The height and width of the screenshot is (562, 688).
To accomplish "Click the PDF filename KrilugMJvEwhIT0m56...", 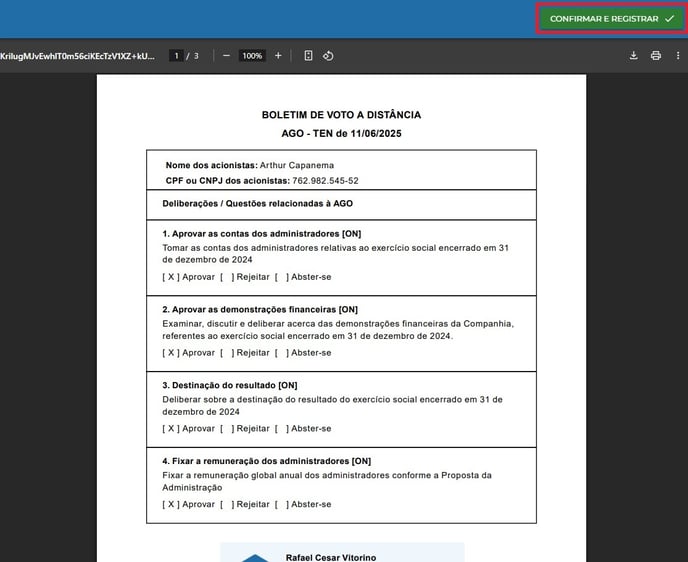I will 77,56.
